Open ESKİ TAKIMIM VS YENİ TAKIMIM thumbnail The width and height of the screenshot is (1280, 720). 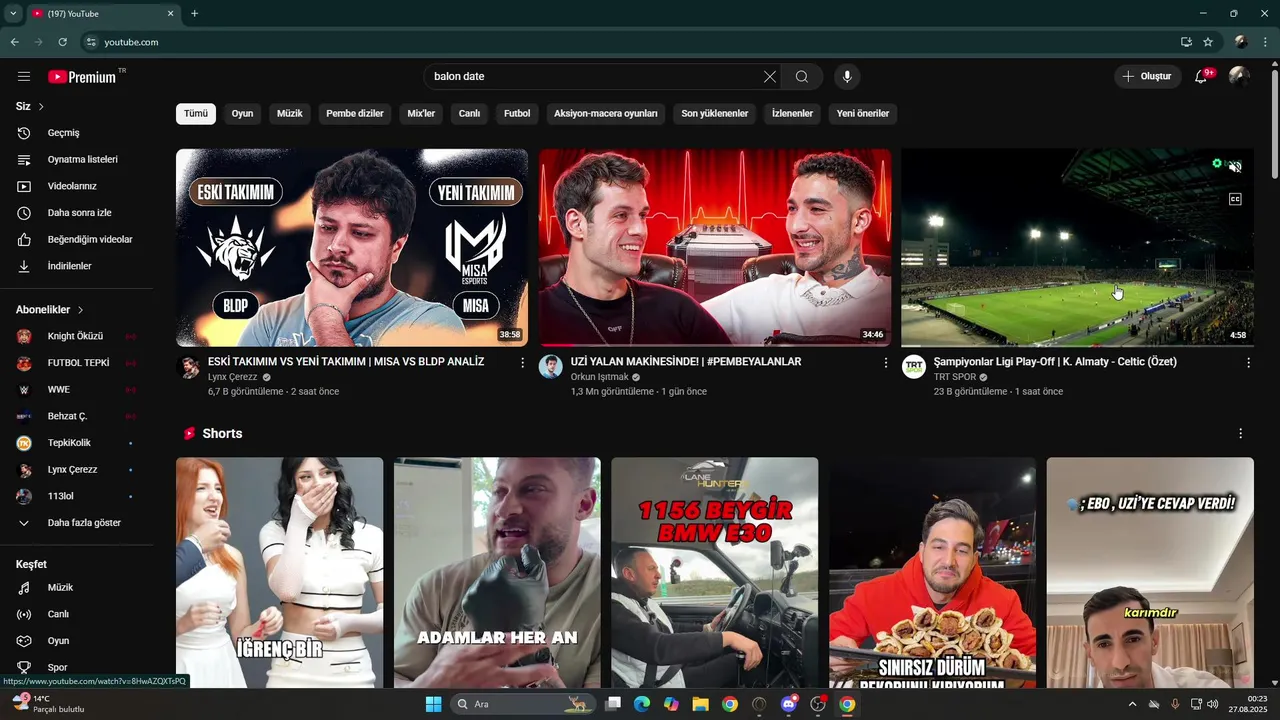352,248
